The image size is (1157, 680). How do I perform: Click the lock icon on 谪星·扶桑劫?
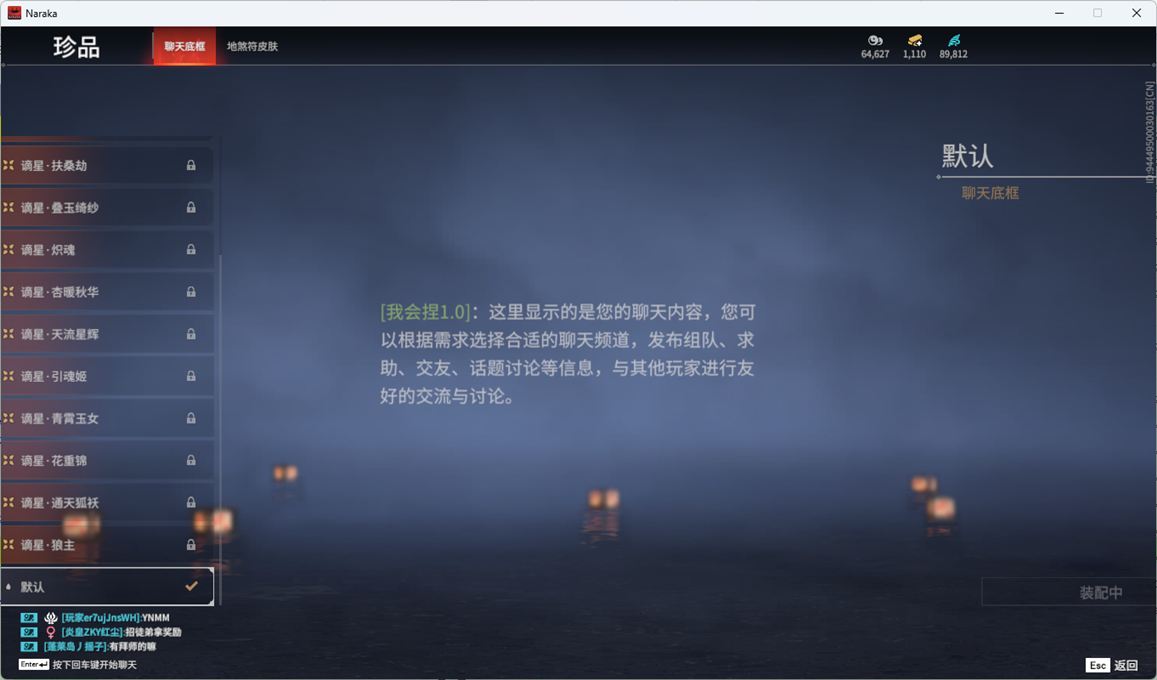coord(191,165)
